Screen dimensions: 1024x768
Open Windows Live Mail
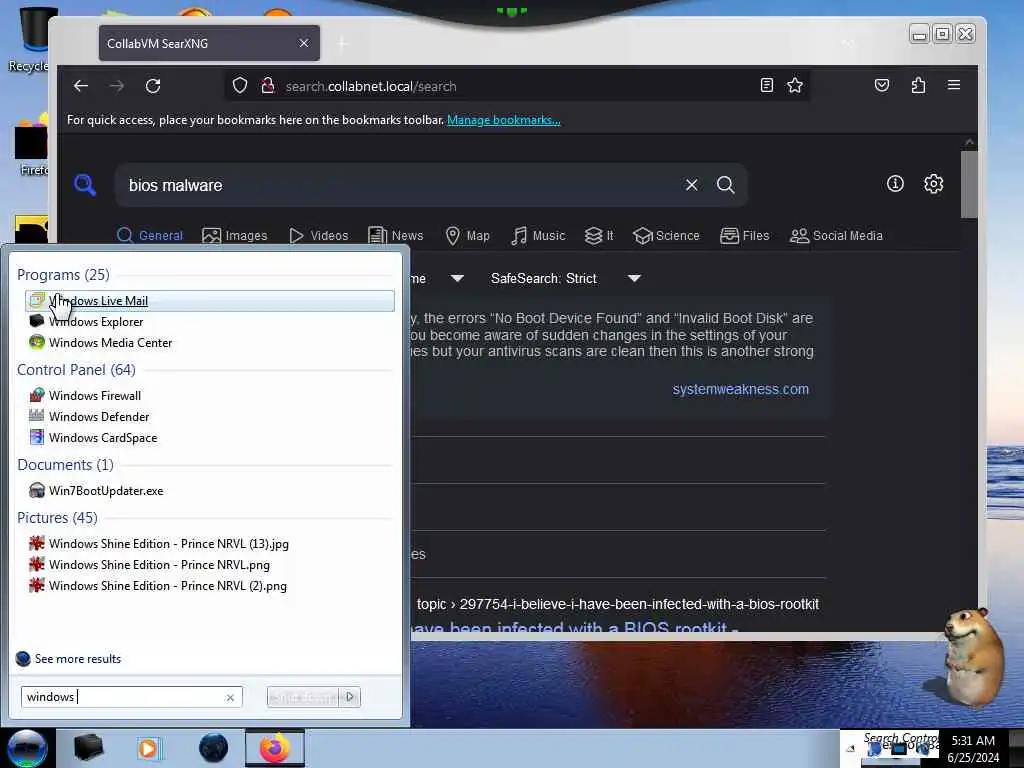click(x=210, y=301)
